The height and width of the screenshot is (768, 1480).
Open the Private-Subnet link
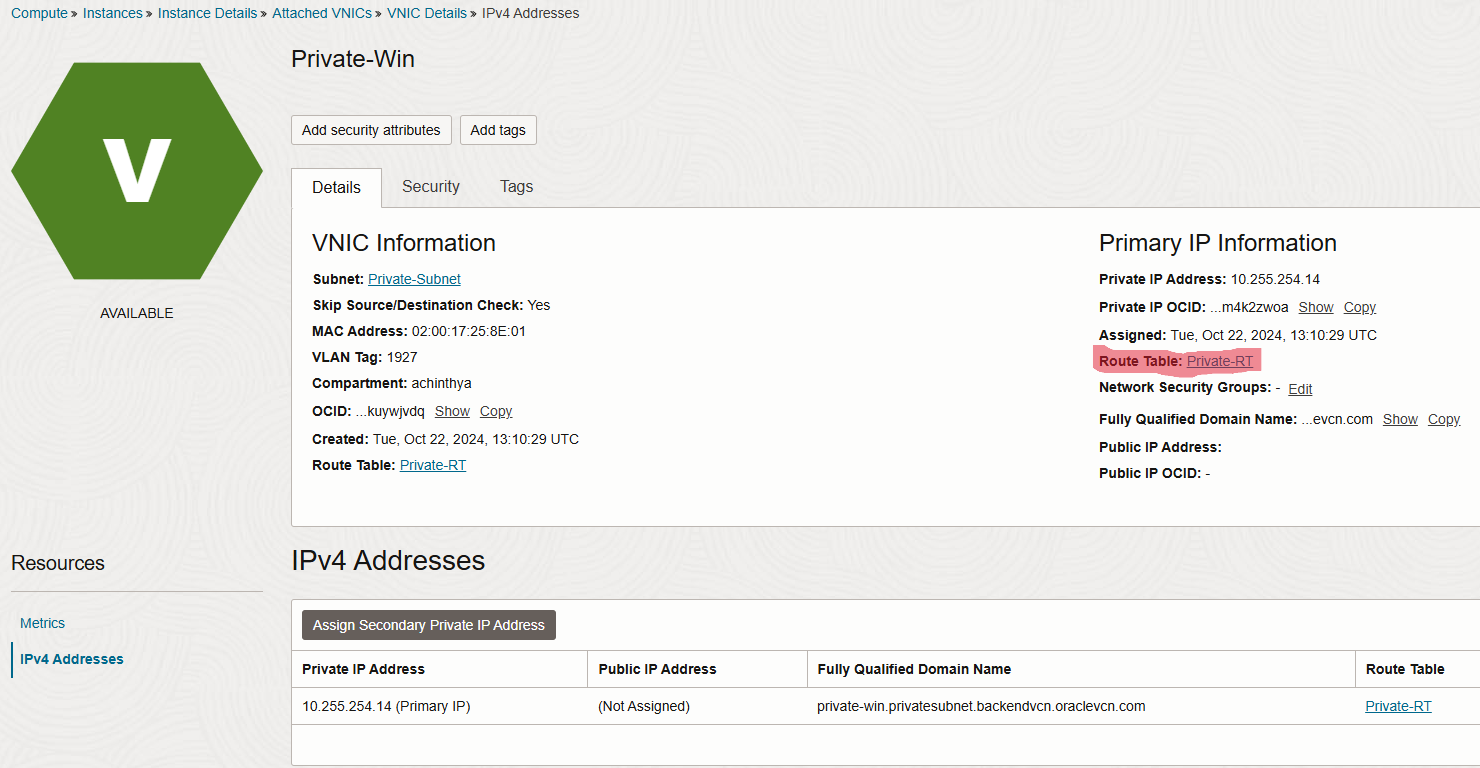point(413,278)
